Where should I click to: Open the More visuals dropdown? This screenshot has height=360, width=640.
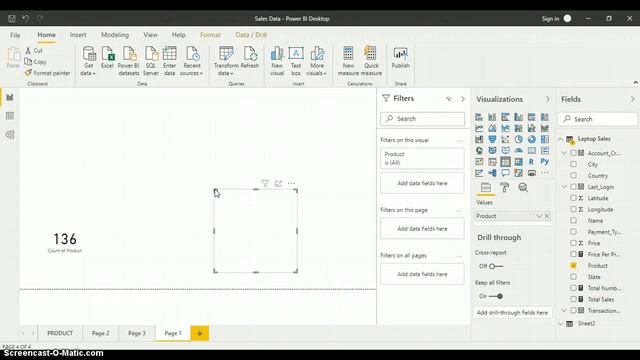[x=316, y=61]
